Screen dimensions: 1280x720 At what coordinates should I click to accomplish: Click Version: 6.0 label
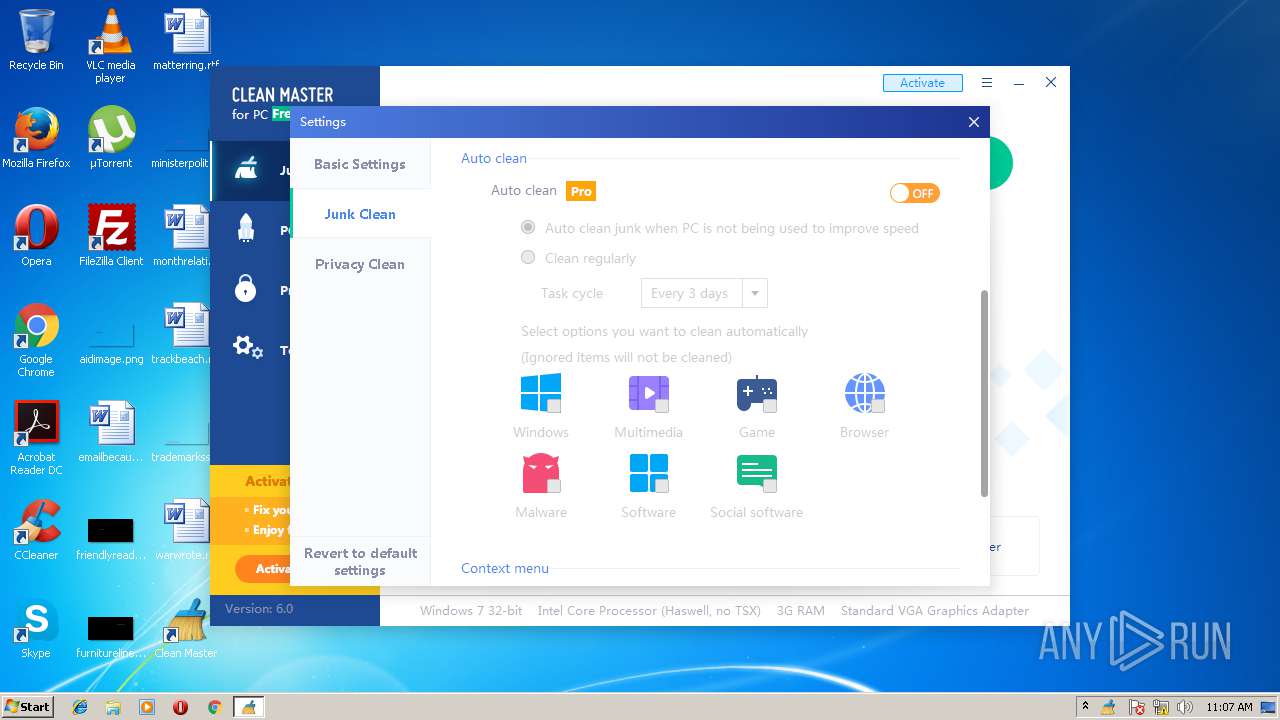pos(259,608)
